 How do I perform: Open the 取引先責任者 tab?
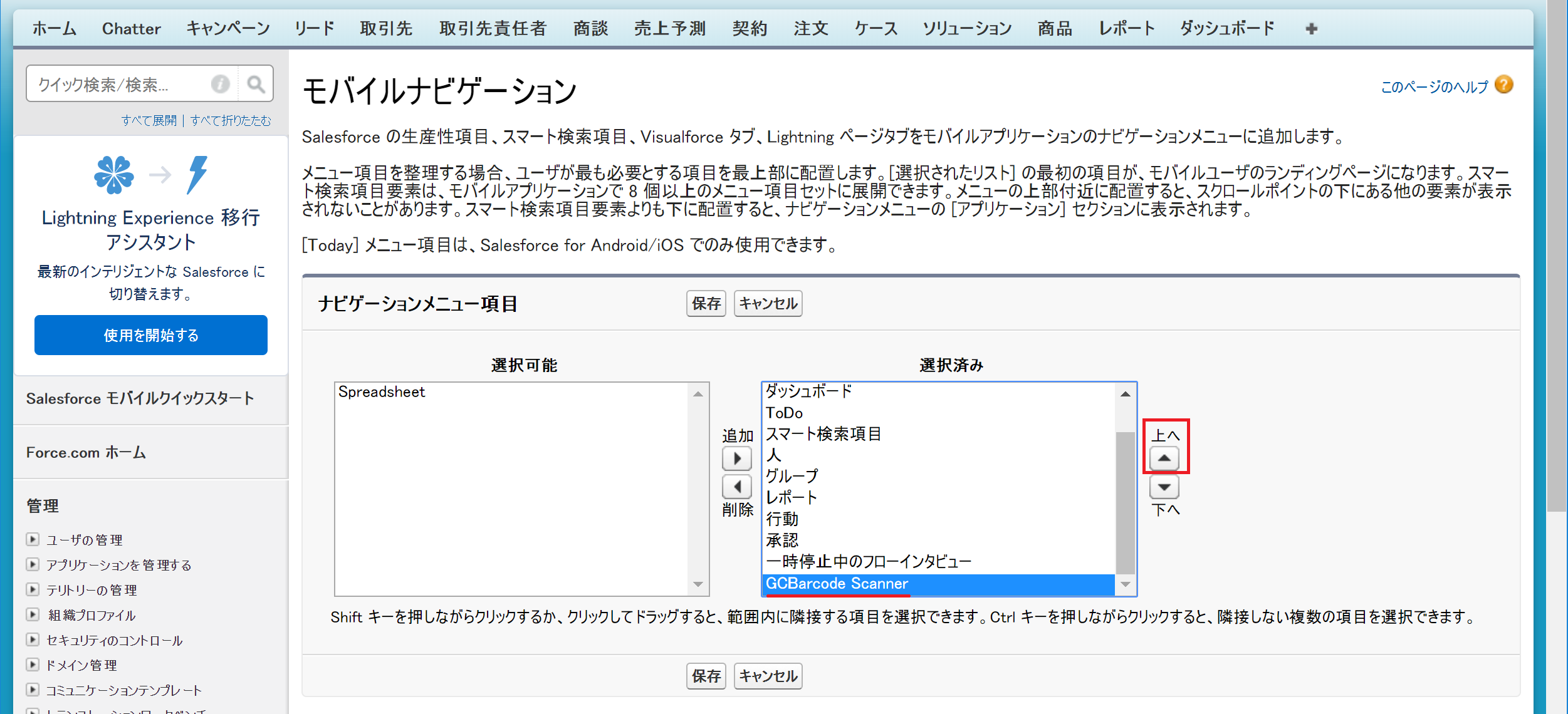click(493, 29)
